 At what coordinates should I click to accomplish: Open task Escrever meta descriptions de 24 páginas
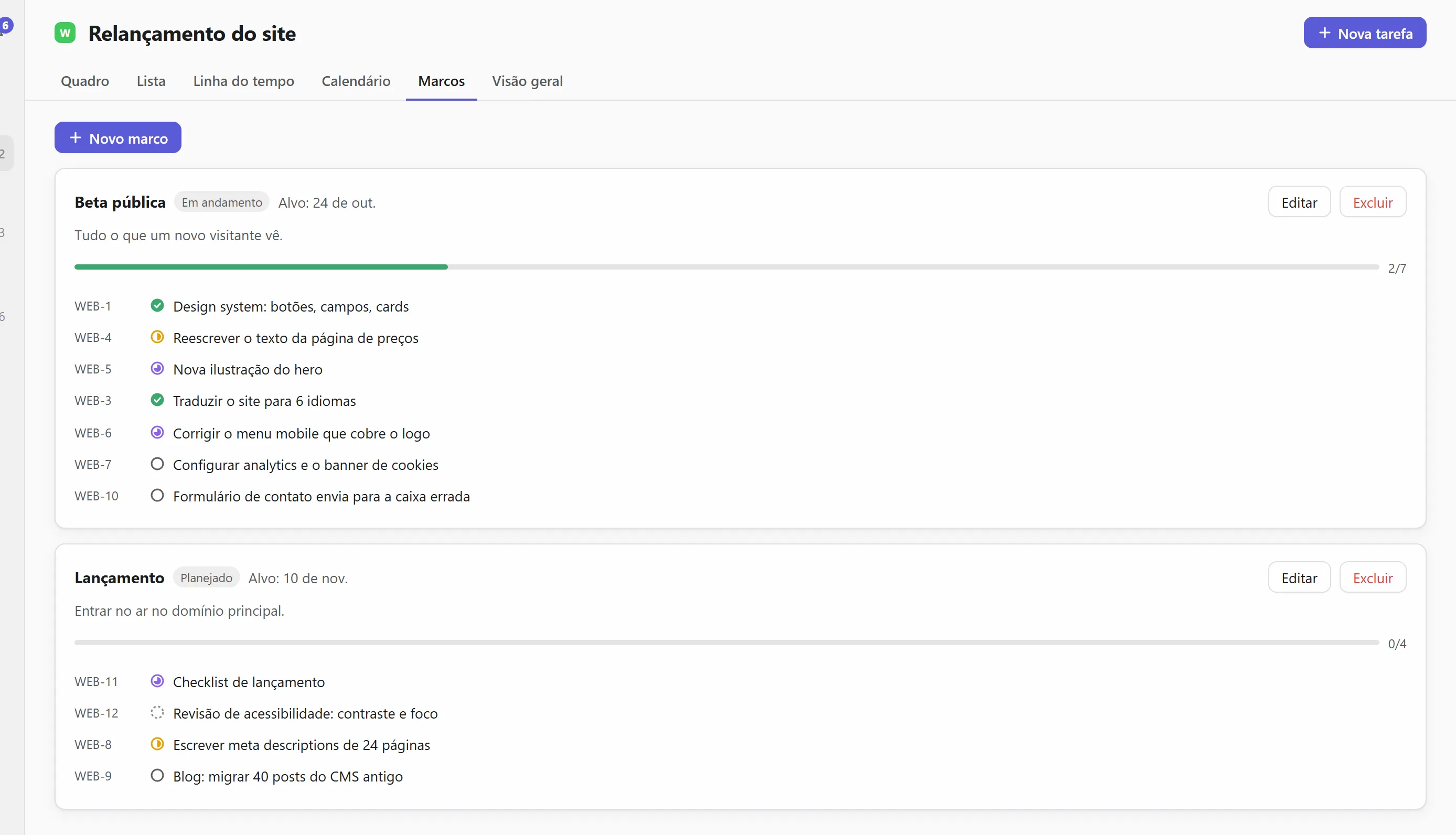coord(302,745)
